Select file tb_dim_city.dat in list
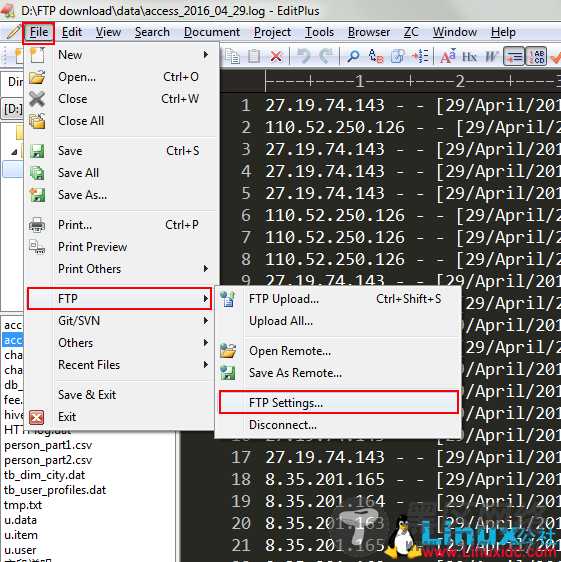This screenshot has width=561, height=562. pos(44,475)
